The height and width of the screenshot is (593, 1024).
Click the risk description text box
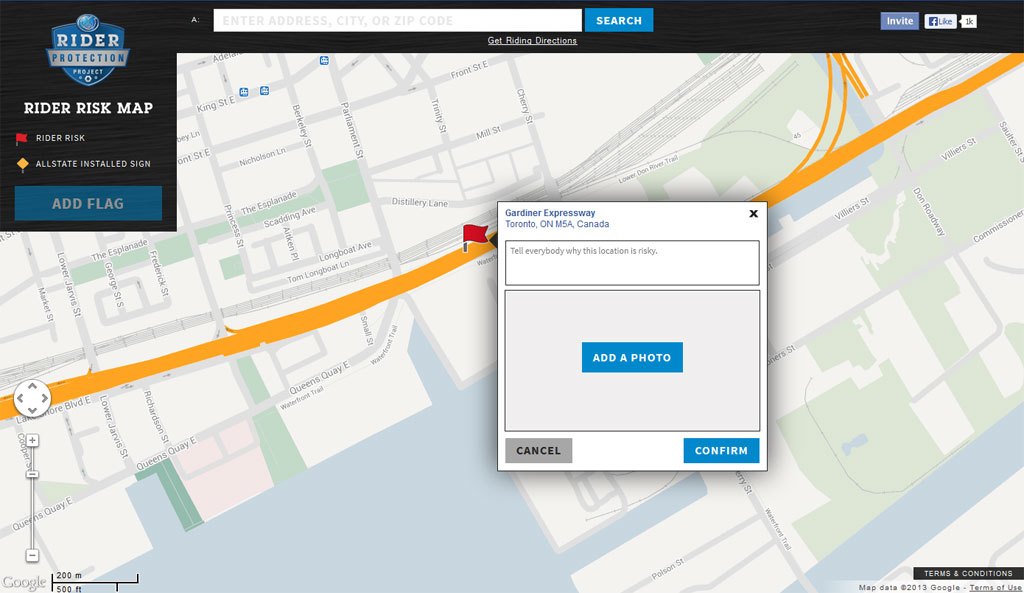click(631, 262)
